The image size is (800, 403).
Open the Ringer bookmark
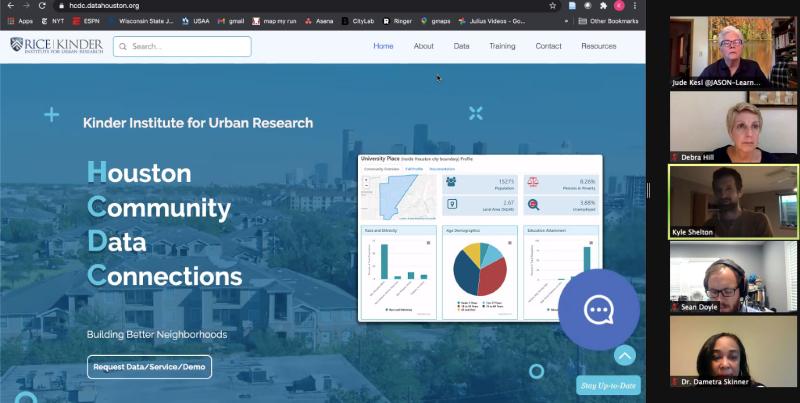coord(397,21)
